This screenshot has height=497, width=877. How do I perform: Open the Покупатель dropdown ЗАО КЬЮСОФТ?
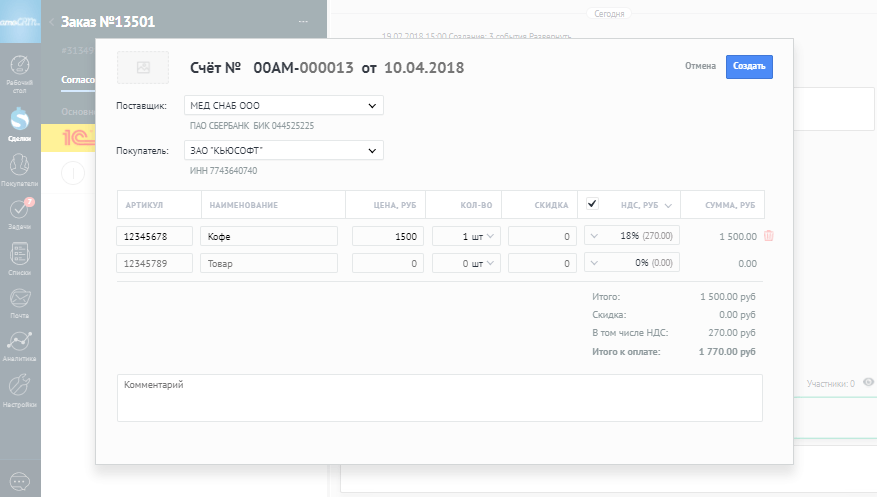[284, 150]
